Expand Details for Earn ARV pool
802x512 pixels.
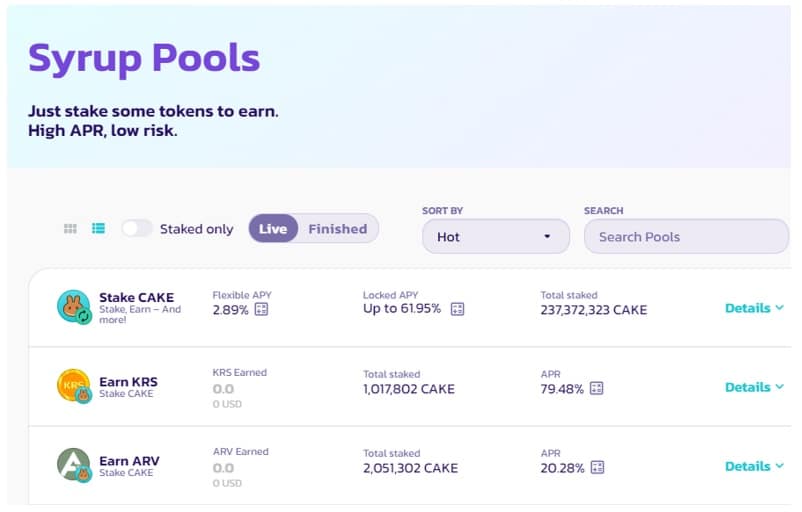pos(754,466)
